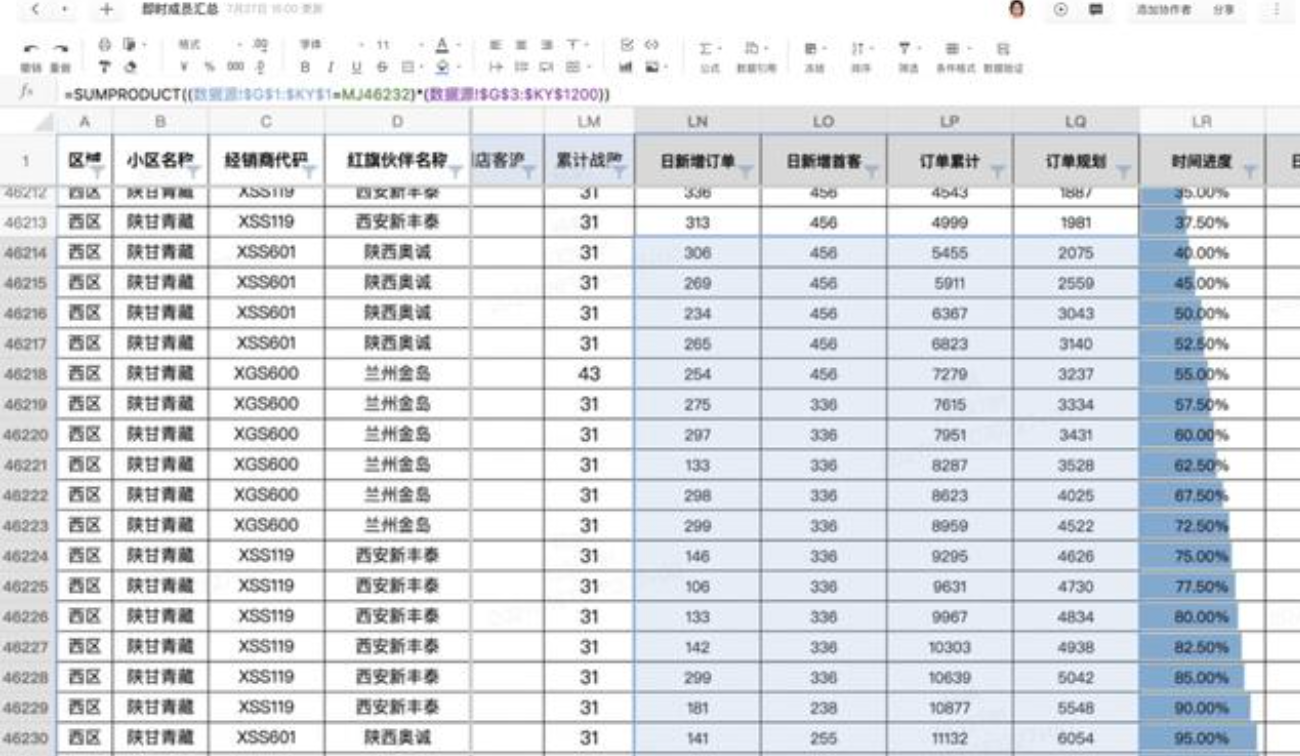1300x756 pixels.
Task: Open filter for 红旗伙伴名称 column
Action: point(456,171)
